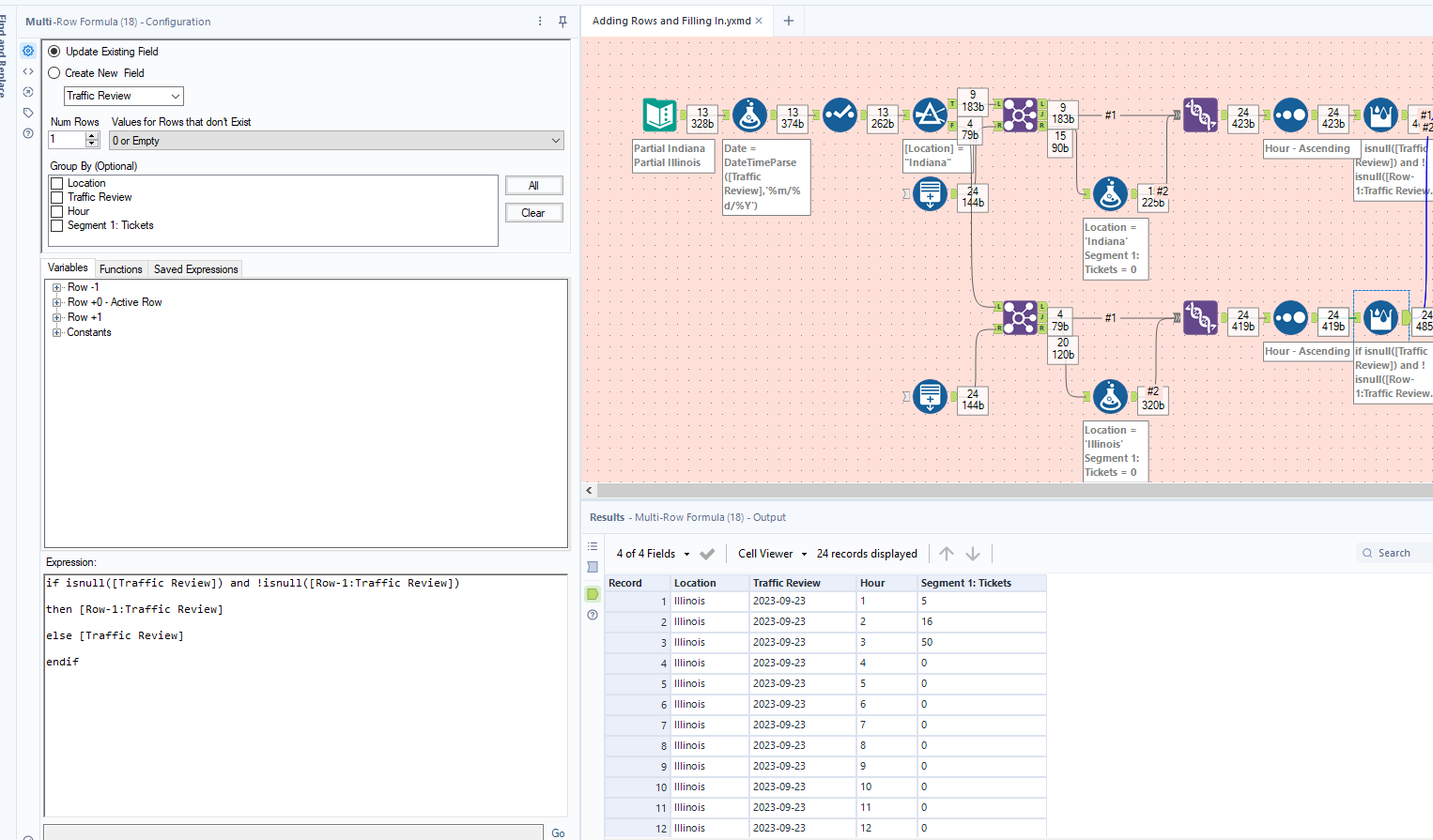Select the Text Input tool on the canvas
The image size is (1433, 840).
(x=930, y=194)
